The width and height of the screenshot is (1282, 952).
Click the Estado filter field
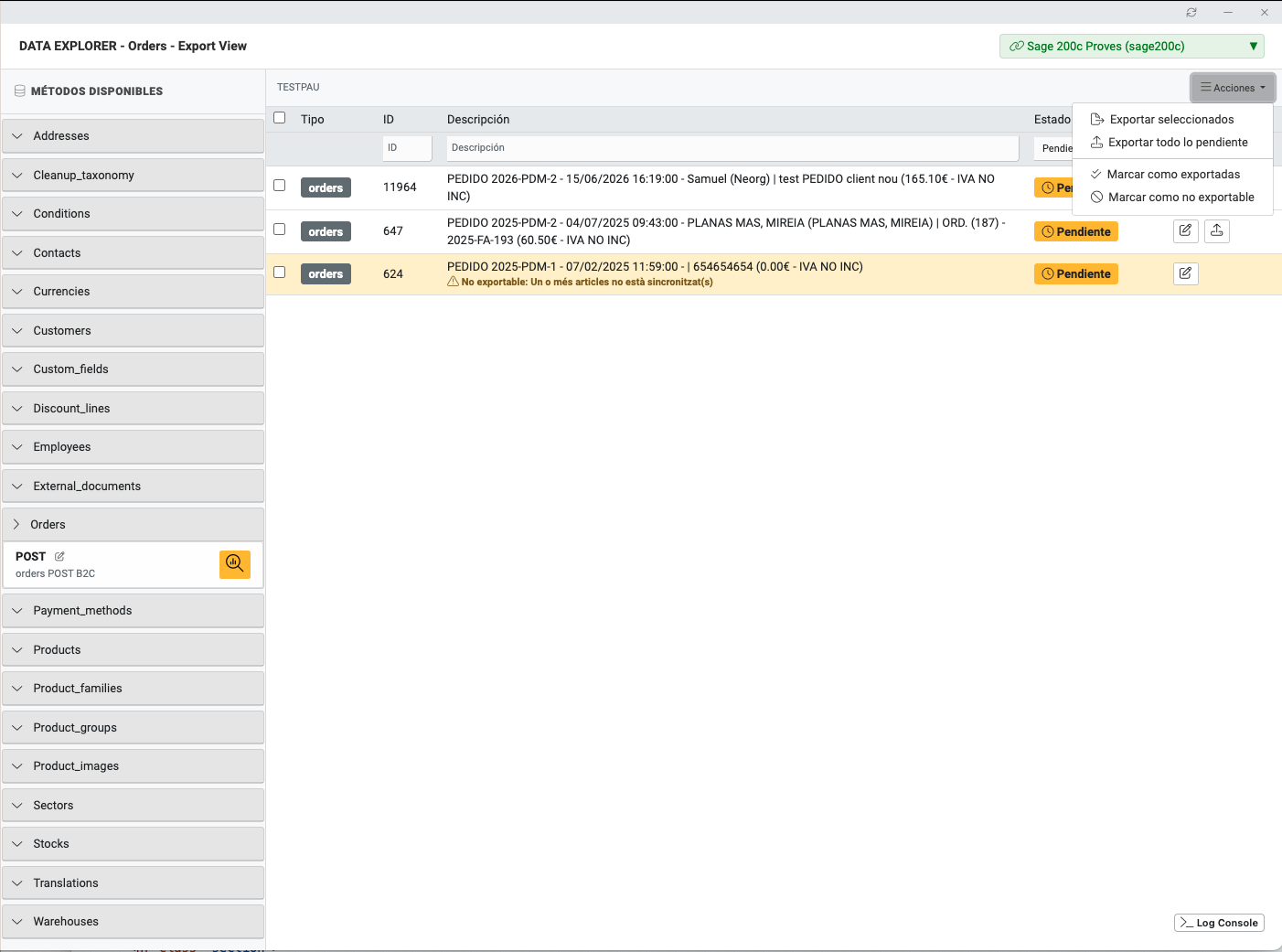click(x=1053, y=148)
